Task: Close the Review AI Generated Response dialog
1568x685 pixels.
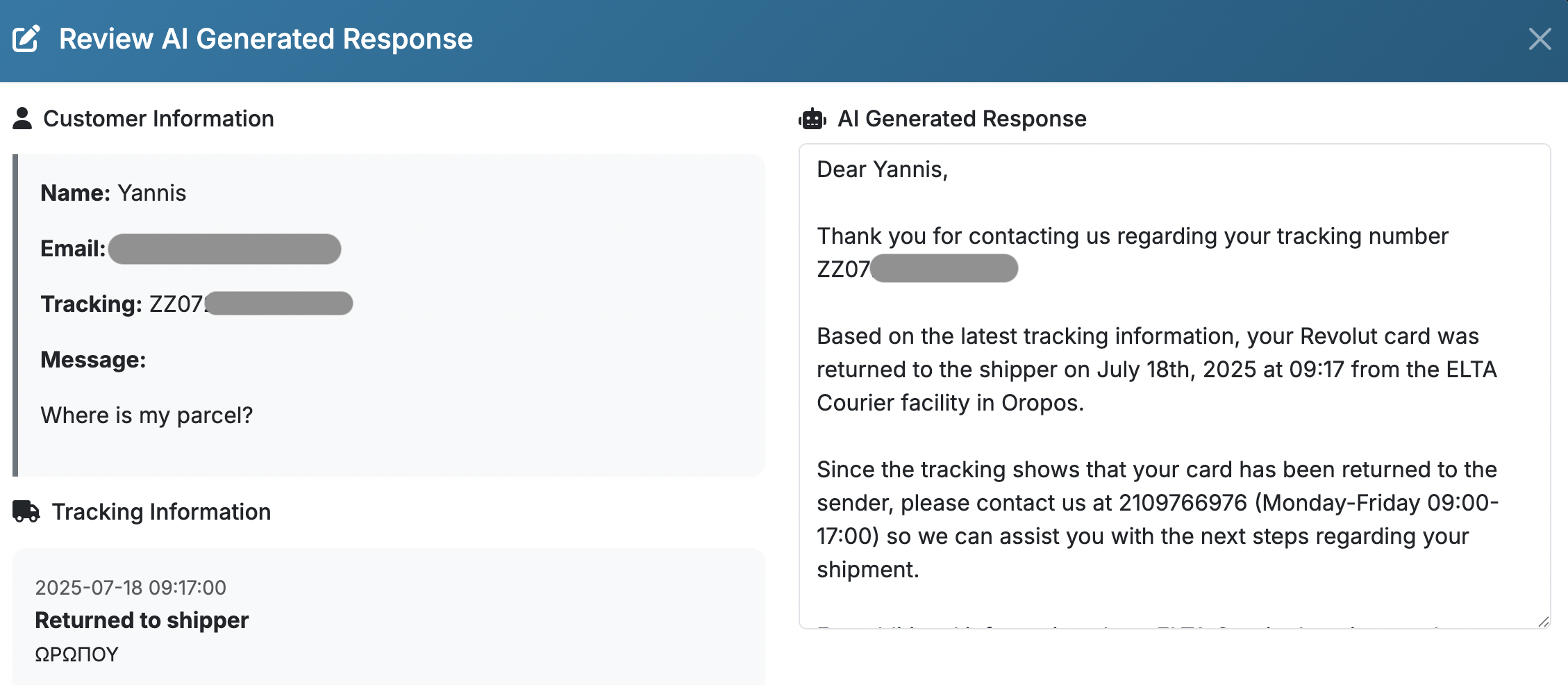Action: coord(1540,39)
